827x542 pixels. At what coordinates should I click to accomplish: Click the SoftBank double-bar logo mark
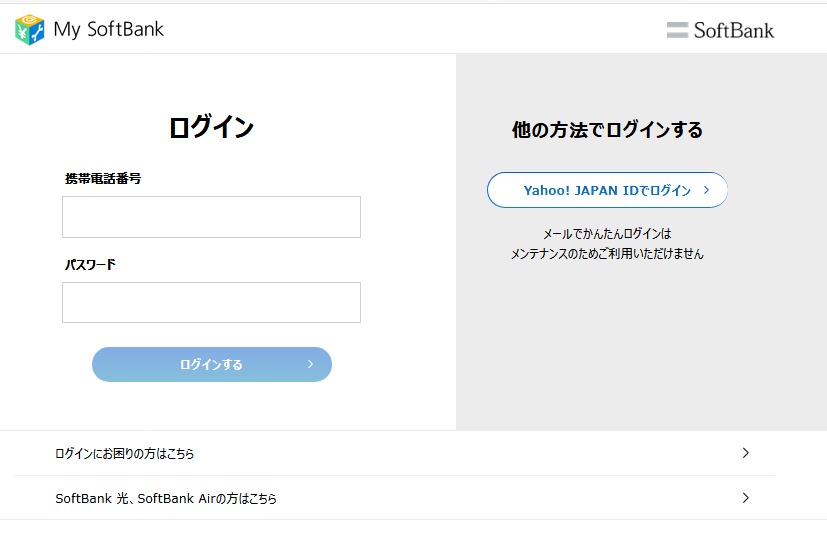678,30
